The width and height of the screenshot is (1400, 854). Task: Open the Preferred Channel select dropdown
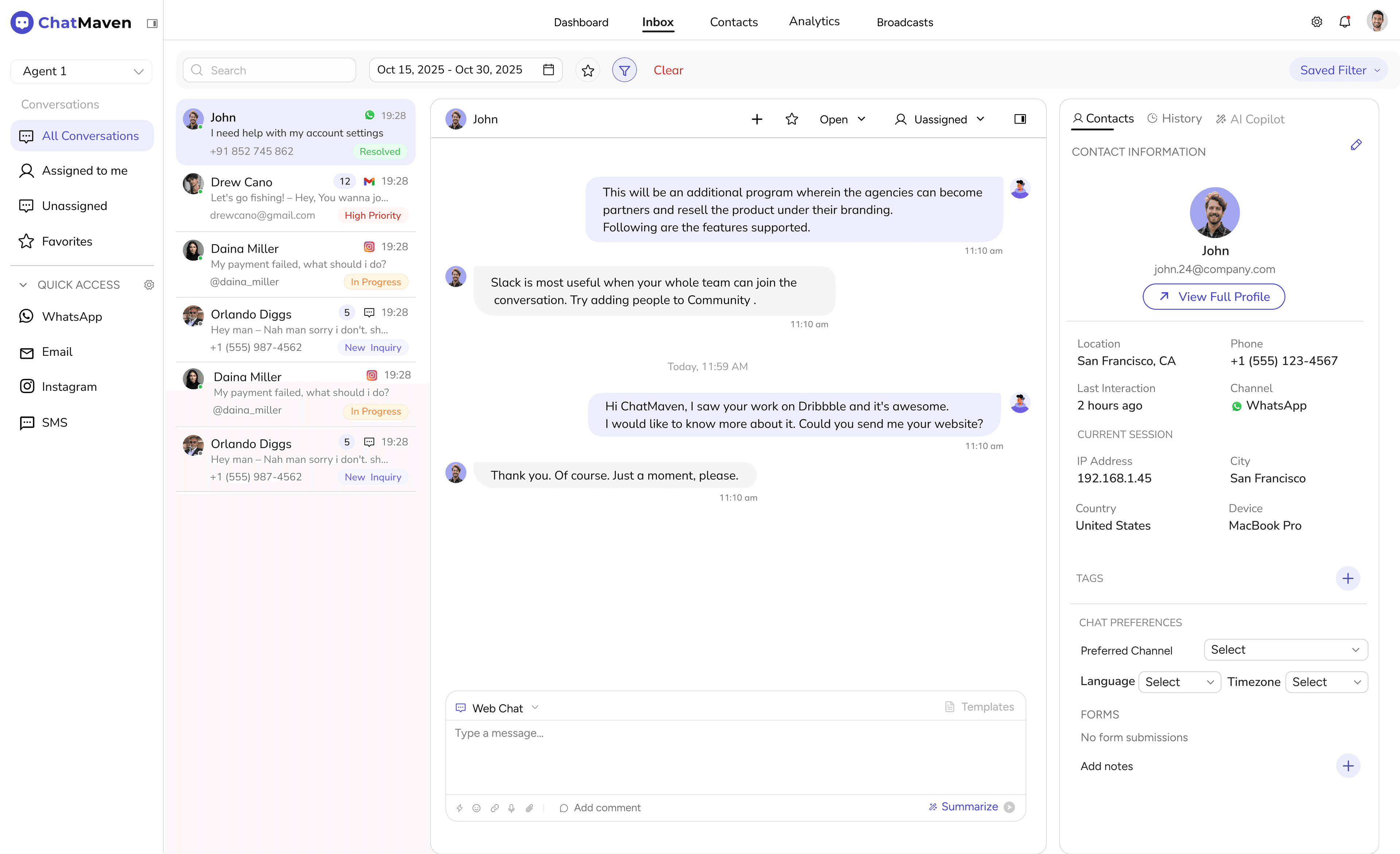coord(1285,649)
